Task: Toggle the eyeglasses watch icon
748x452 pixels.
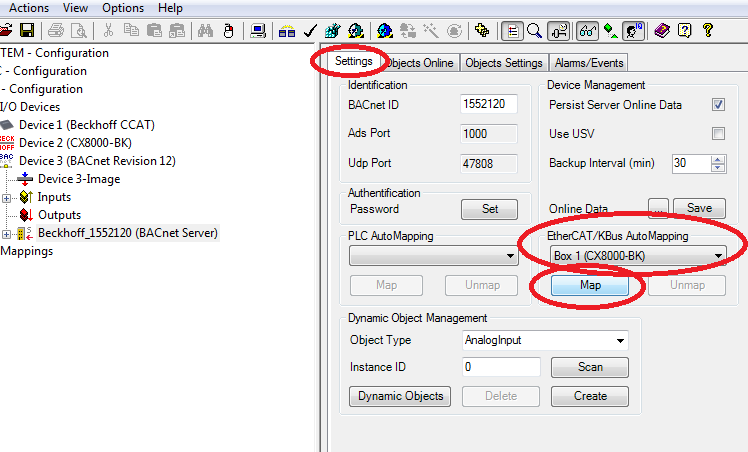Action: (588, 31)
